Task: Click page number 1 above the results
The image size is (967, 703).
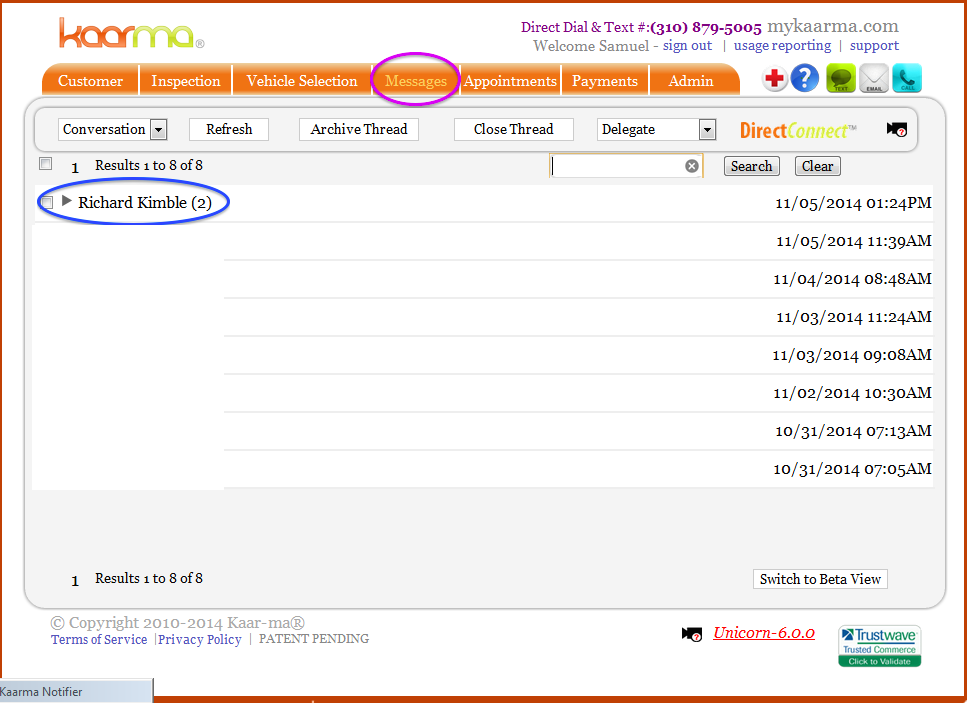Action: 75,168
